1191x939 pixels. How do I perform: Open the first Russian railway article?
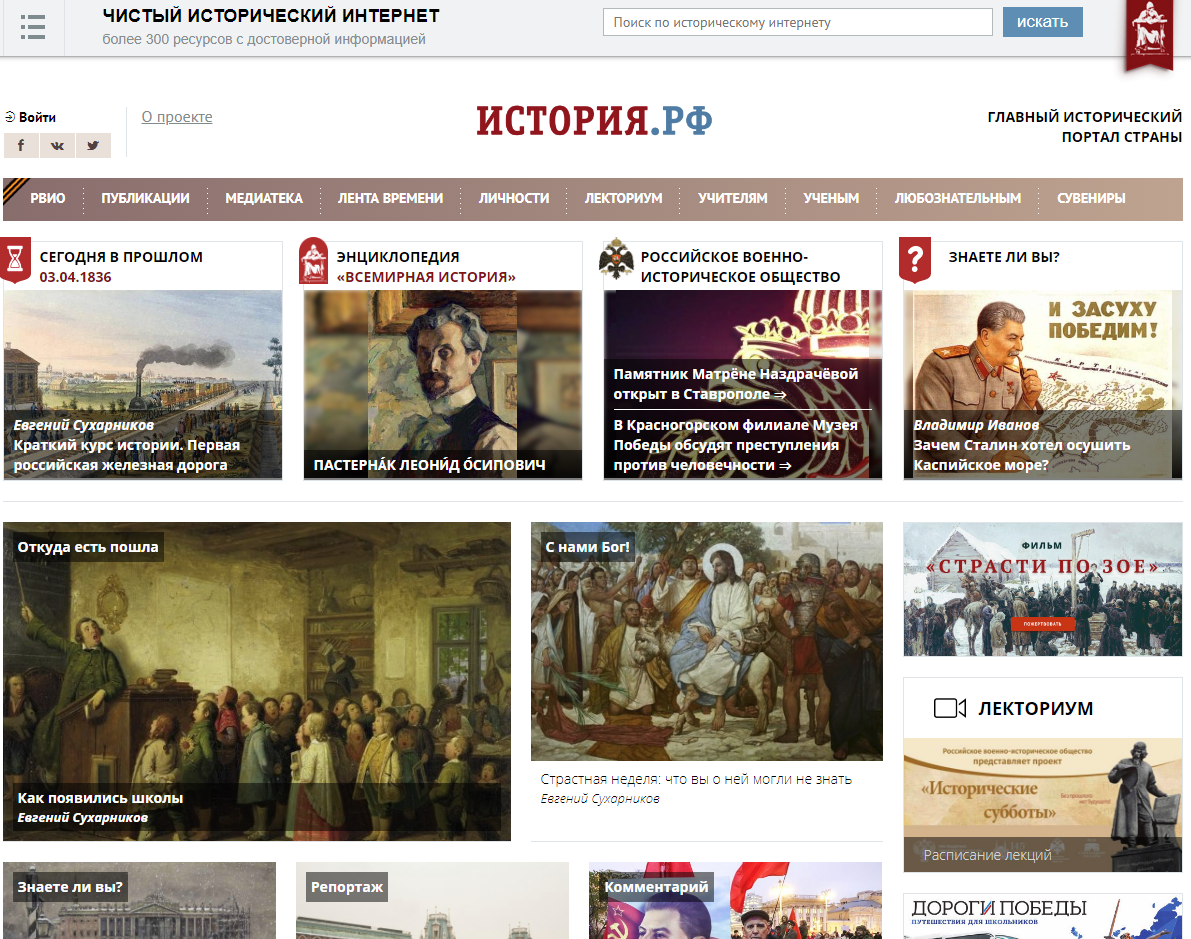(127, 455)
